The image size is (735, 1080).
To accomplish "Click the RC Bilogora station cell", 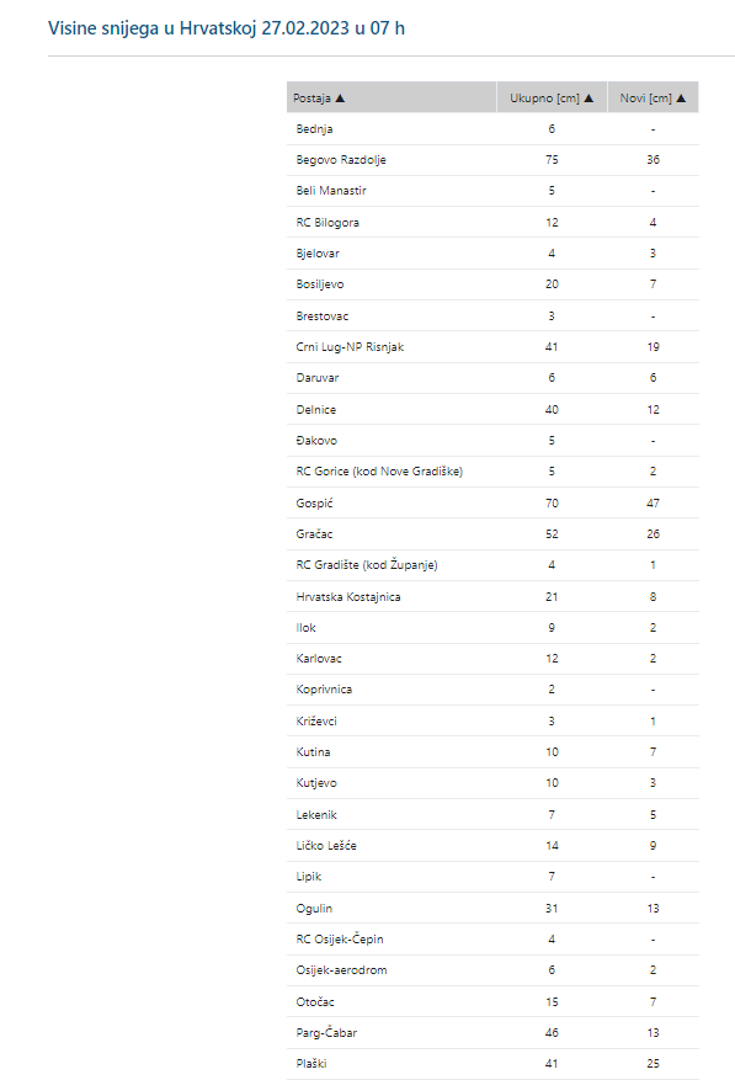I will 328,222.
